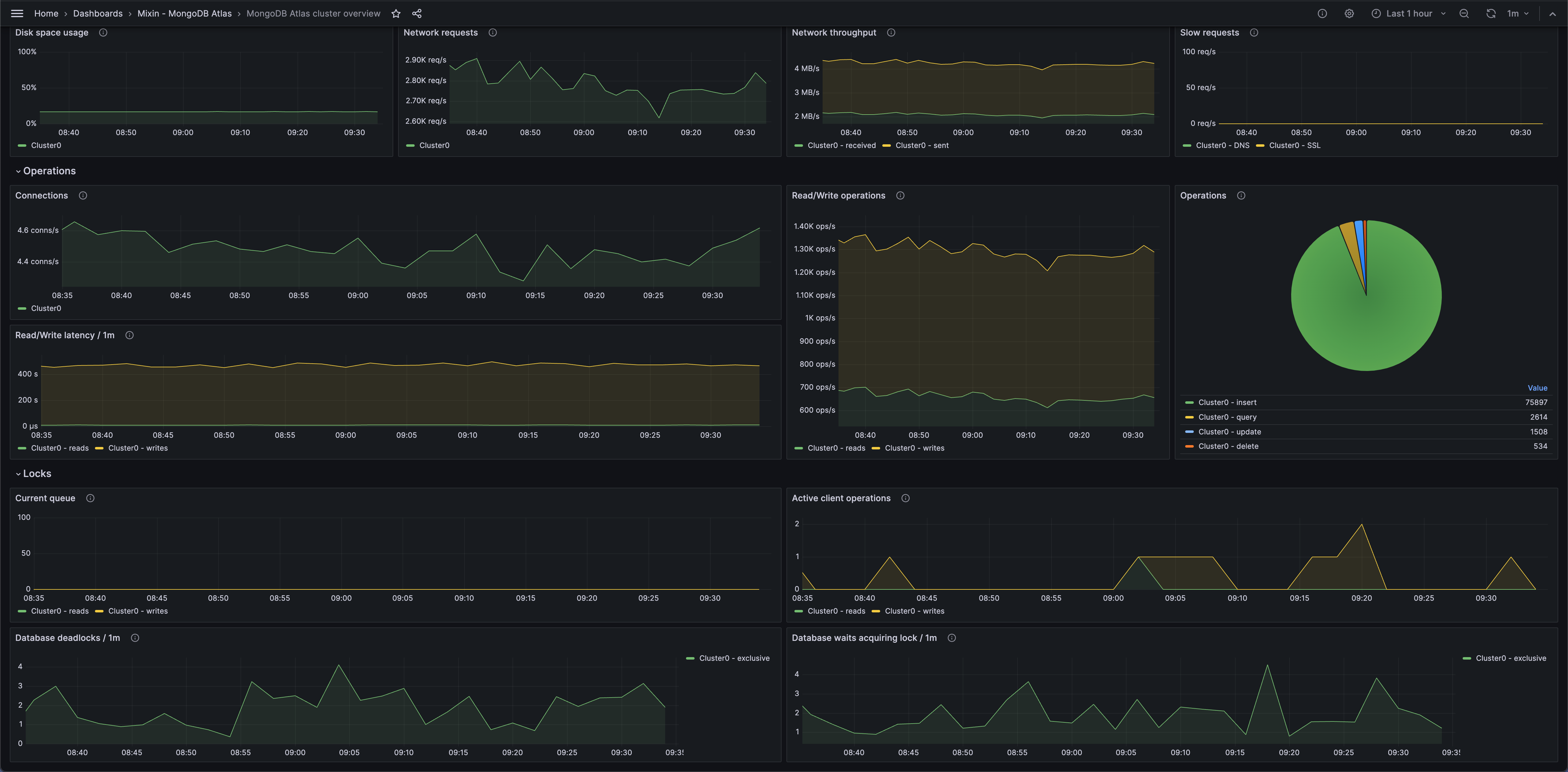Image resolution: width=1568 pixels, height=772 pixels.
Task: Star the MongoDB Atlas dashboard
Action: pyautogui.click(x=396, y=13)
